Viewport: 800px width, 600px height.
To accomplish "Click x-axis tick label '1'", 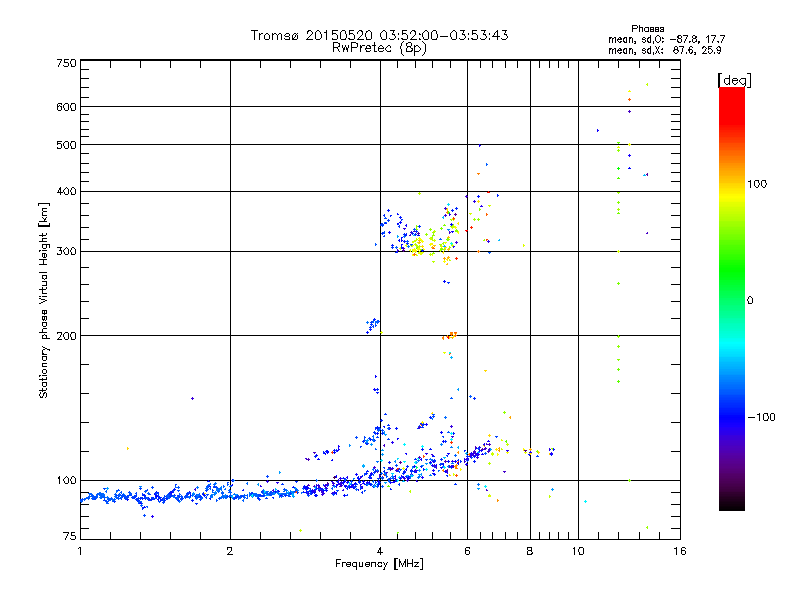I will click(80, 551).
